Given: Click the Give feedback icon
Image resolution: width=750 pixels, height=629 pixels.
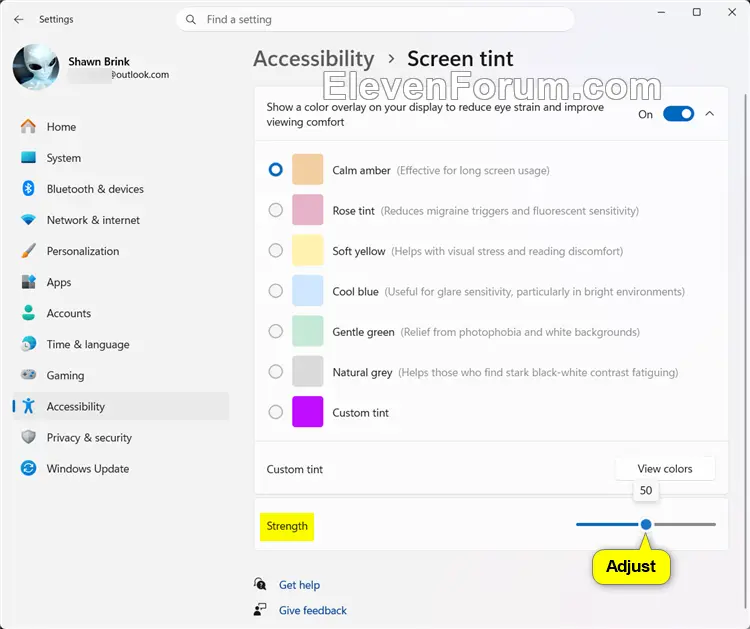Looking at the screenshot, I should (x=260, y=609).
